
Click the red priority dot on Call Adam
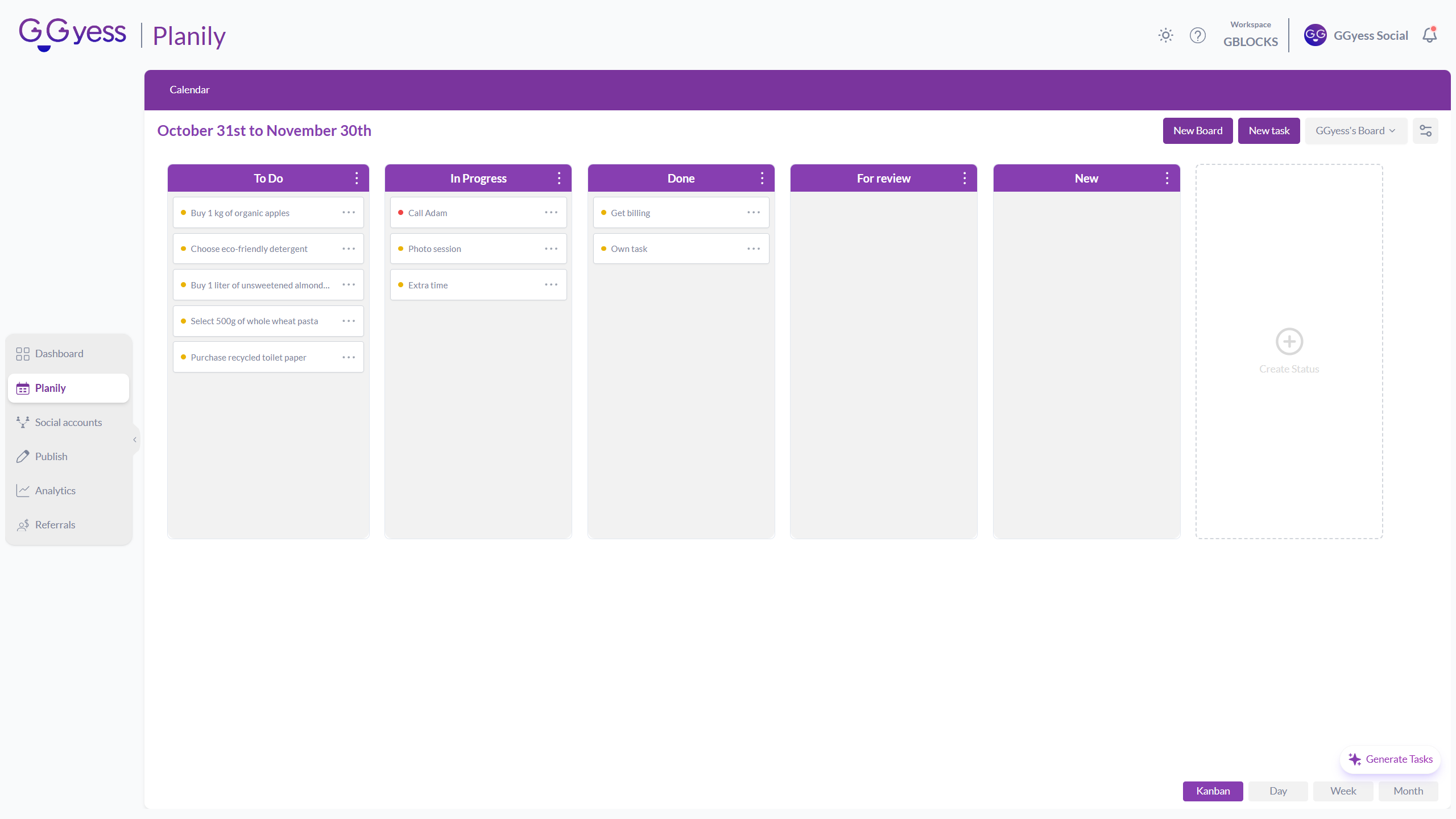pos(401,212)
